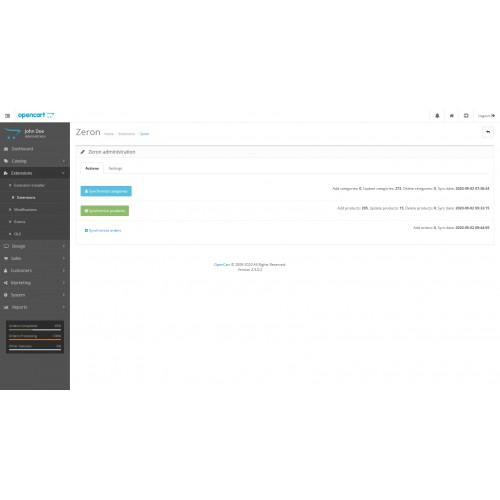Switch to the Settings tab
Image resolution: width=500 pixels, height=500 pixels.
tap(115, 168)
